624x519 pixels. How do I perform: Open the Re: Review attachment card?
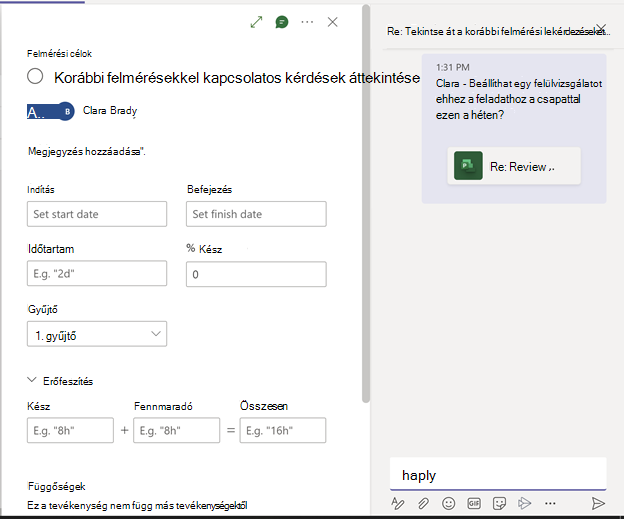click(514, 166)
